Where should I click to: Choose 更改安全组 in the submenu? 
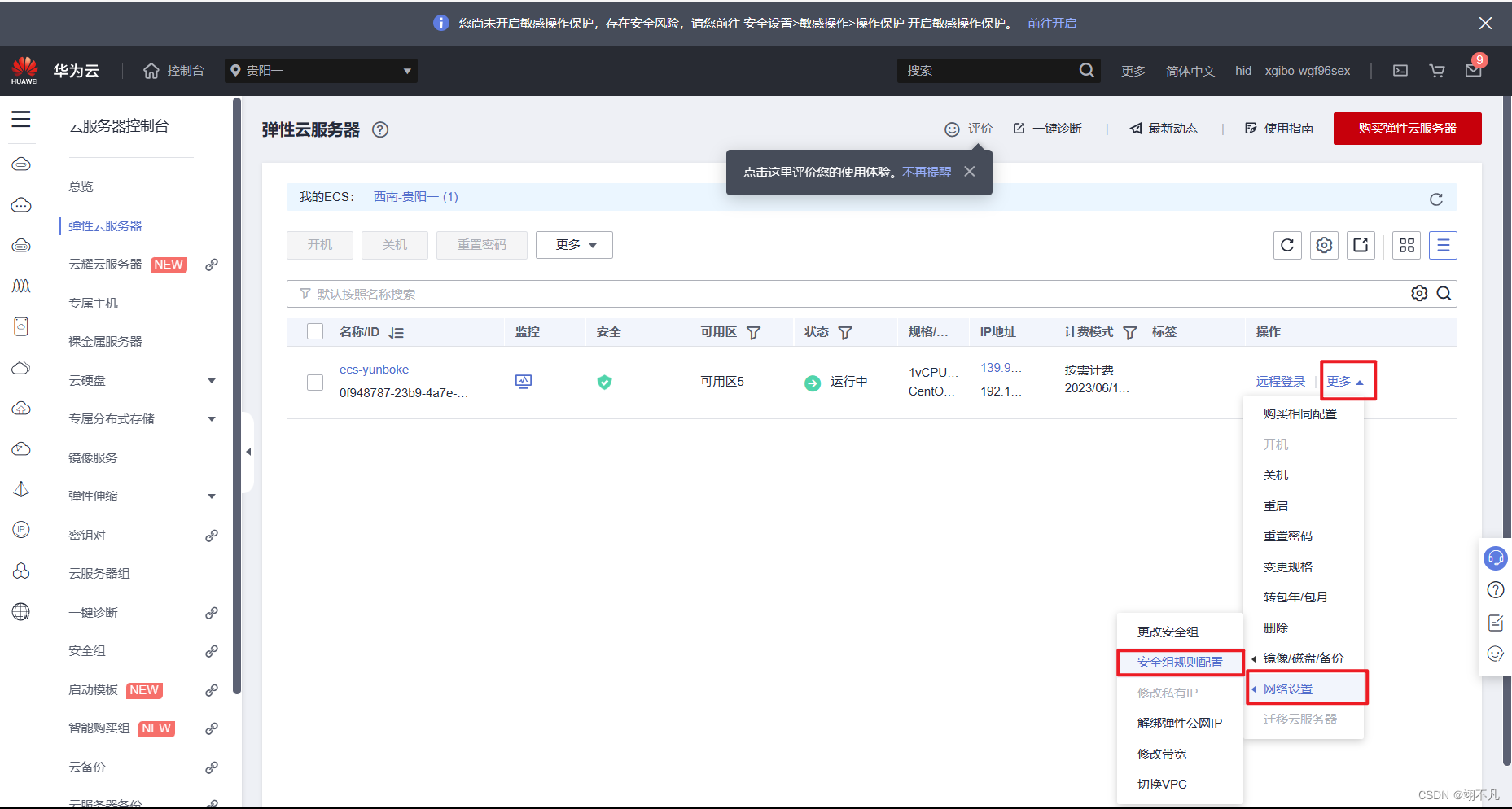click(1168, 632)
